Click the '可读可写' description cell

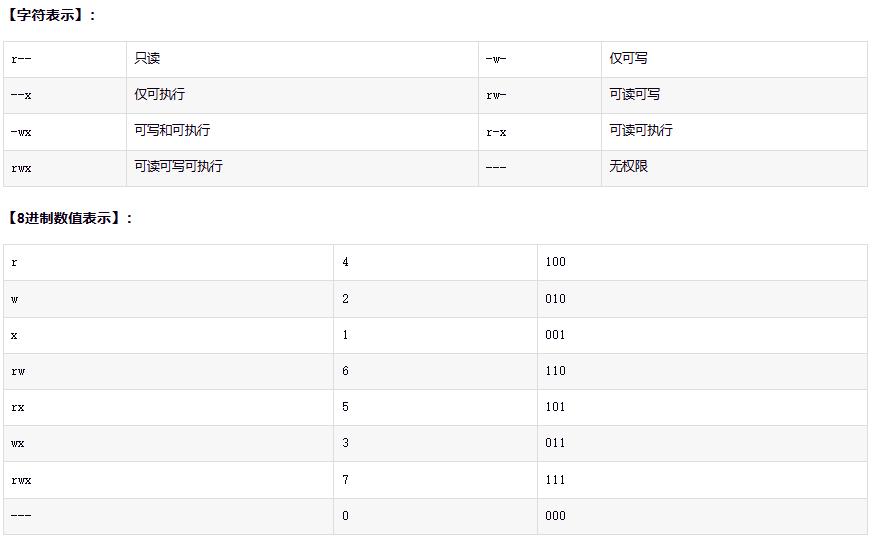coord(635,95)
